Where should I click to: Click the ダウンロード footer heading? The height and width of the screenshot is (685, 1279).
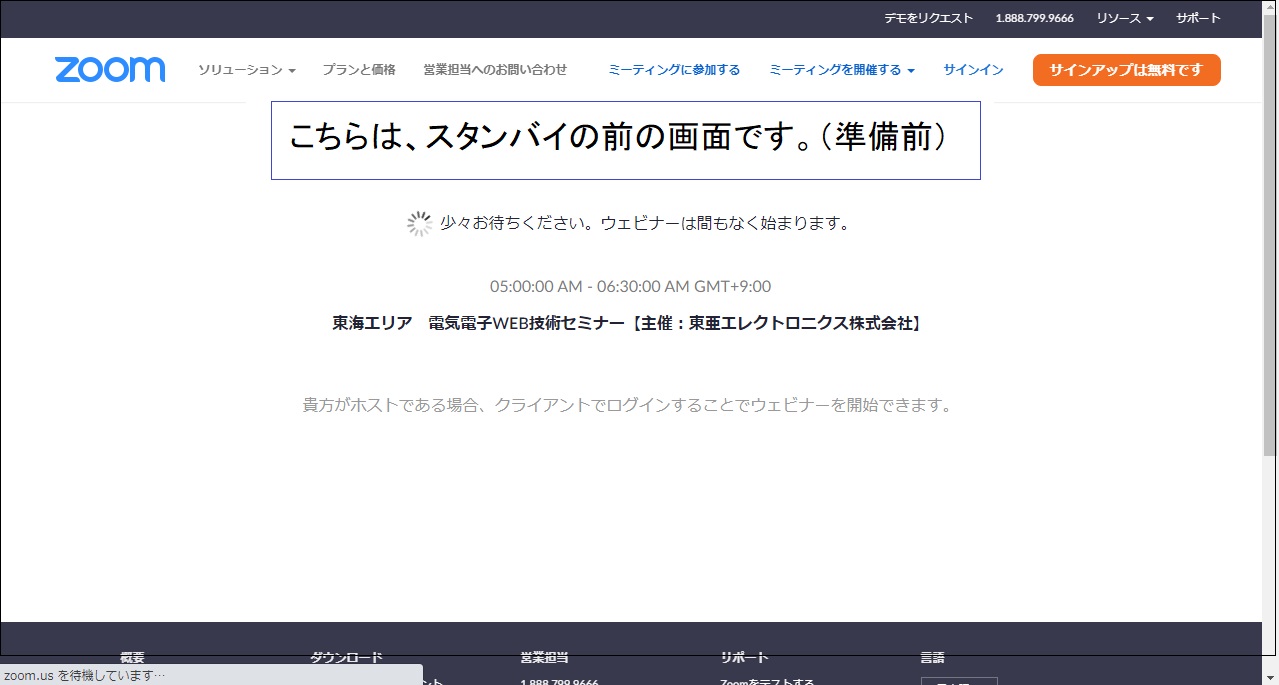pos(346,657)
